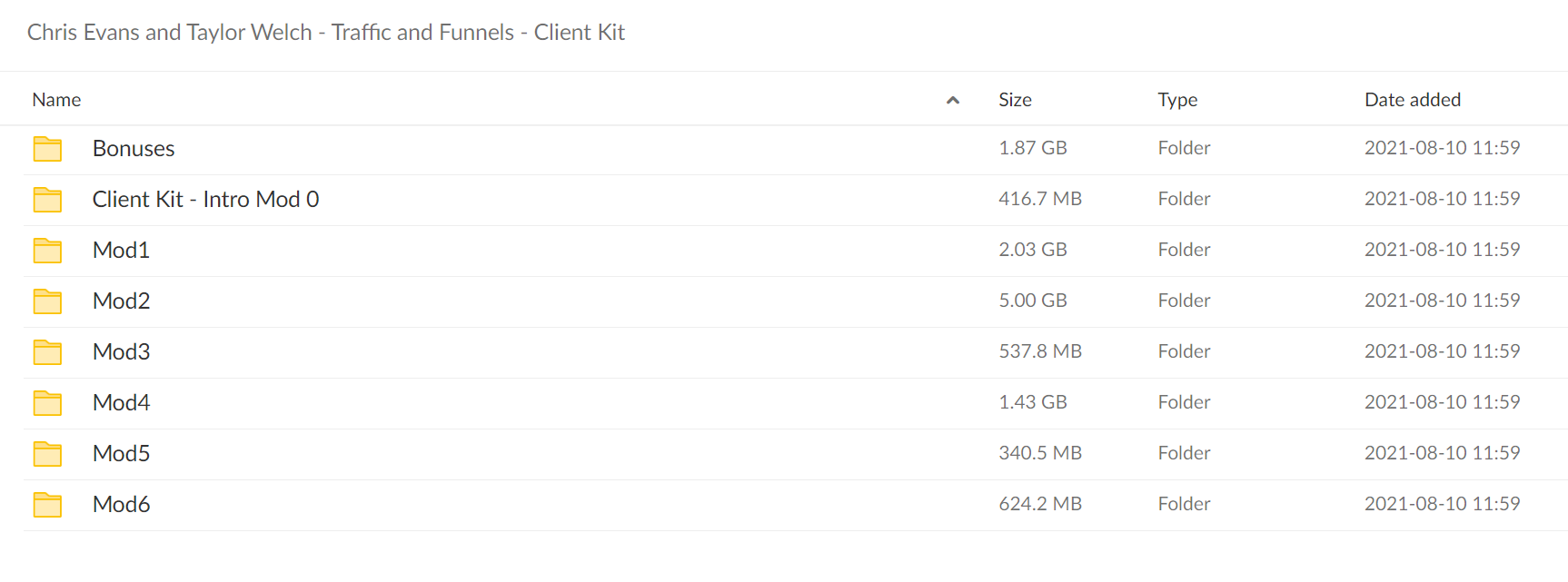
Task: Sort the list by Type column
Action: (x=1177, y=100)
